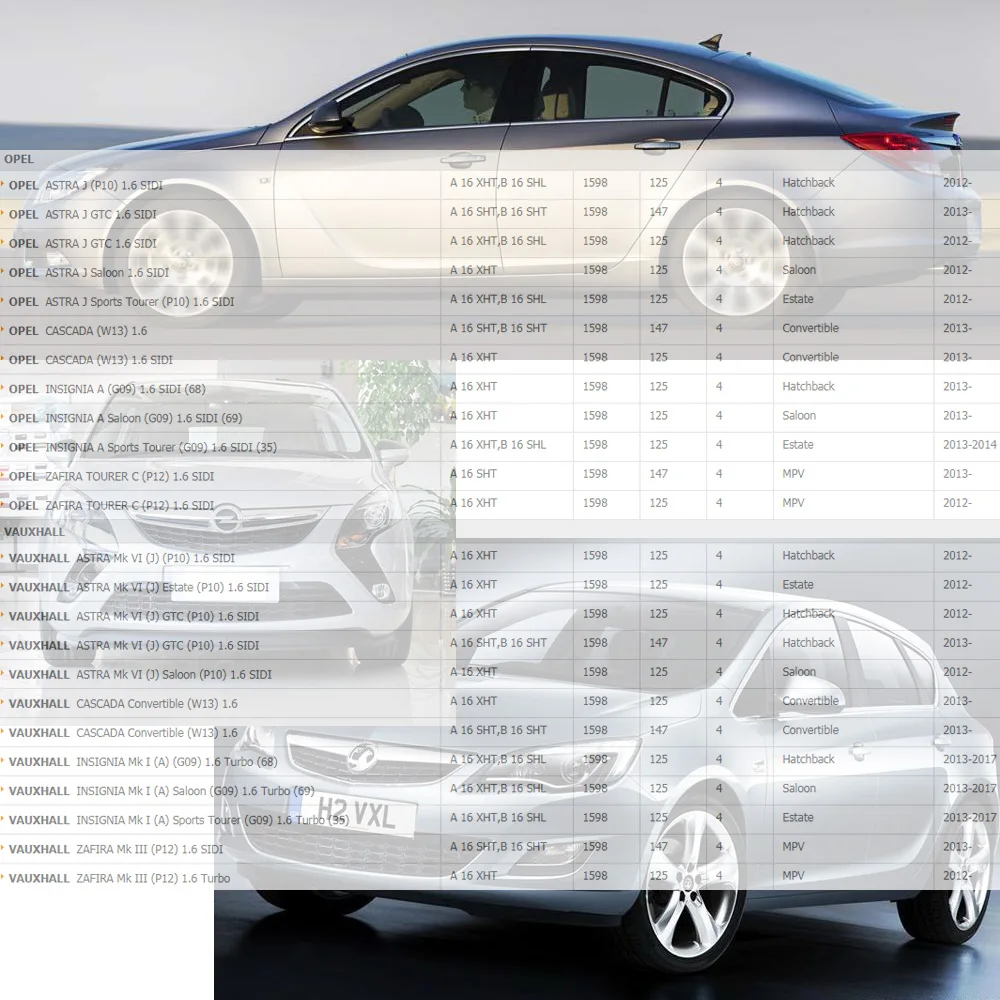This screenshot has height=1000, width=1000.
Task: Select OPEL ASTRA J Sports Tourer (P10) row name
Action: point(121,302)
